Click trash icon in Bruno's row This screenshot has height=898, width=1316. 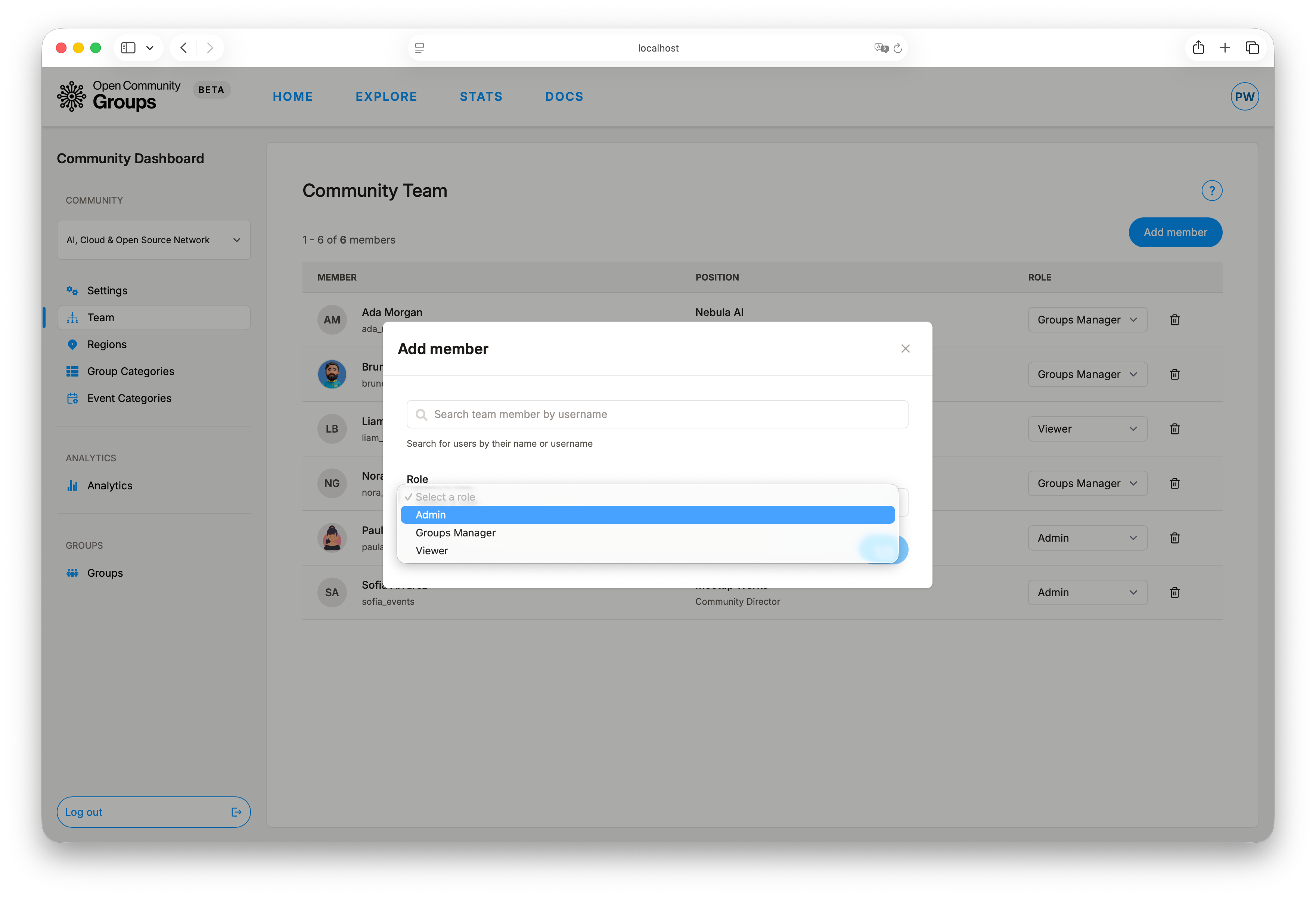[x=1174, y=375]
